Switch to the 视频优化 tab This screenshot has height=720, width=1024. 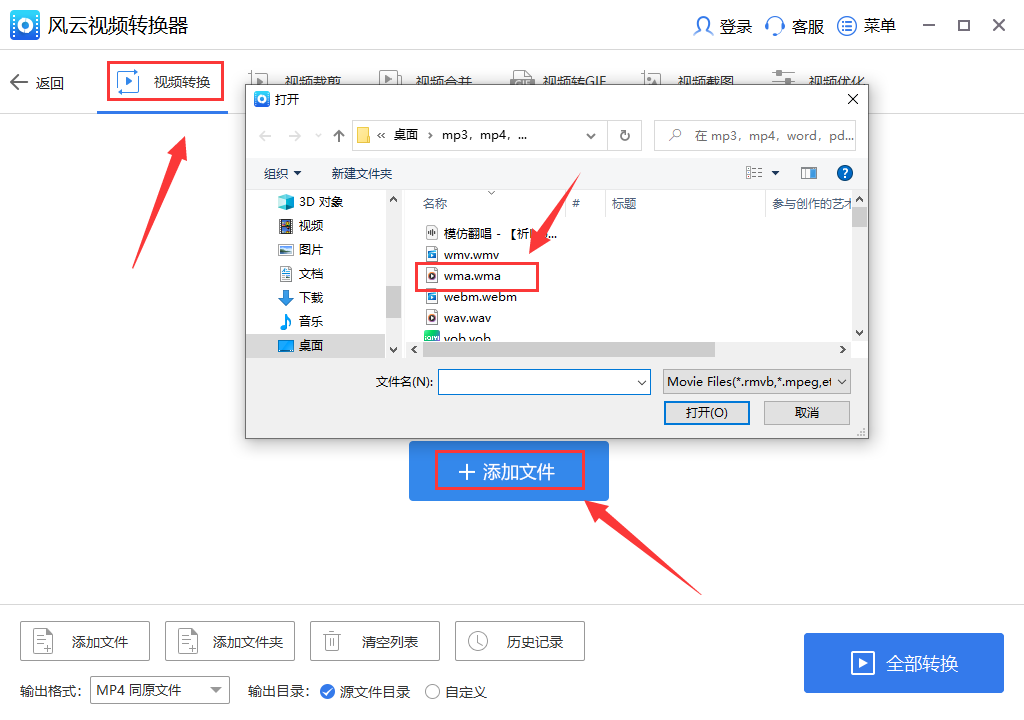(x=818, y=79)
